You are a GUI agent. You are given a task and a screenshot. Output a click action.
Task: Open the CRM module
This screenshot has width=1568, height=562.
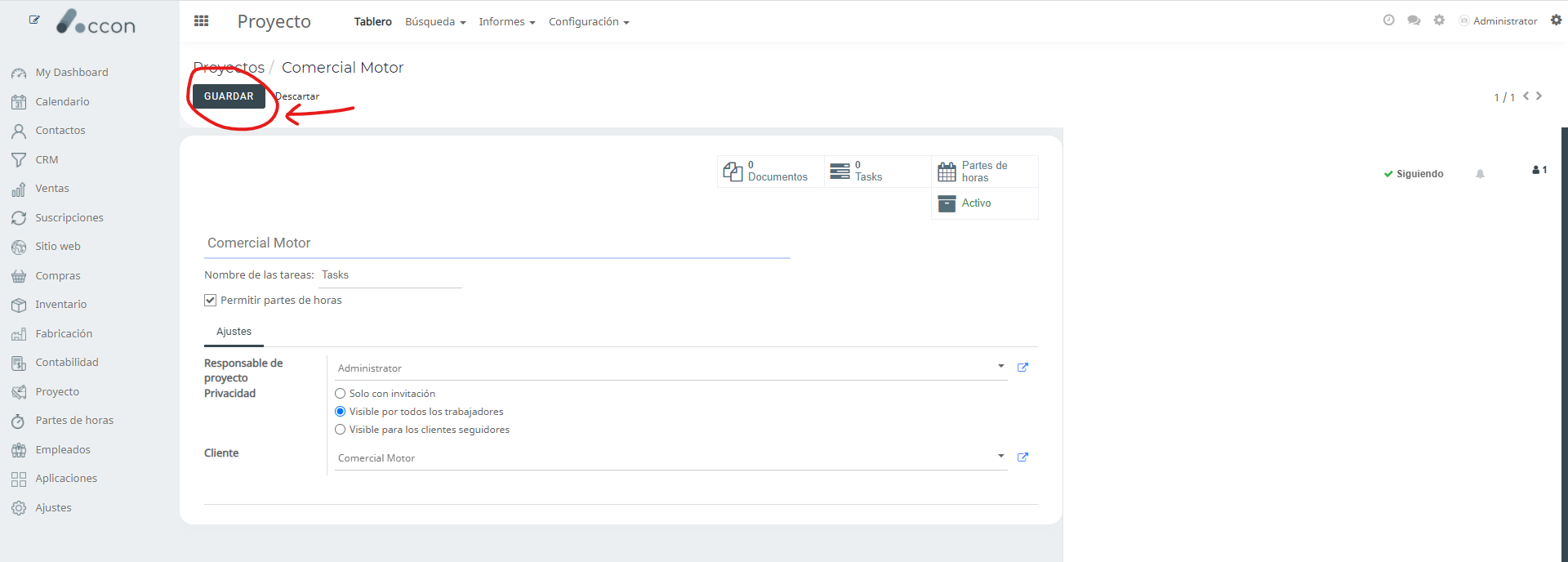coord(47,160)
